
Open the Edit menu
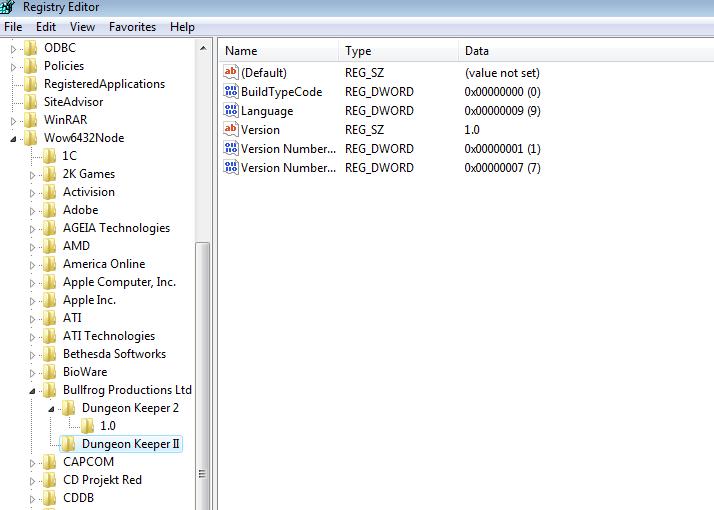click(46, 27)
